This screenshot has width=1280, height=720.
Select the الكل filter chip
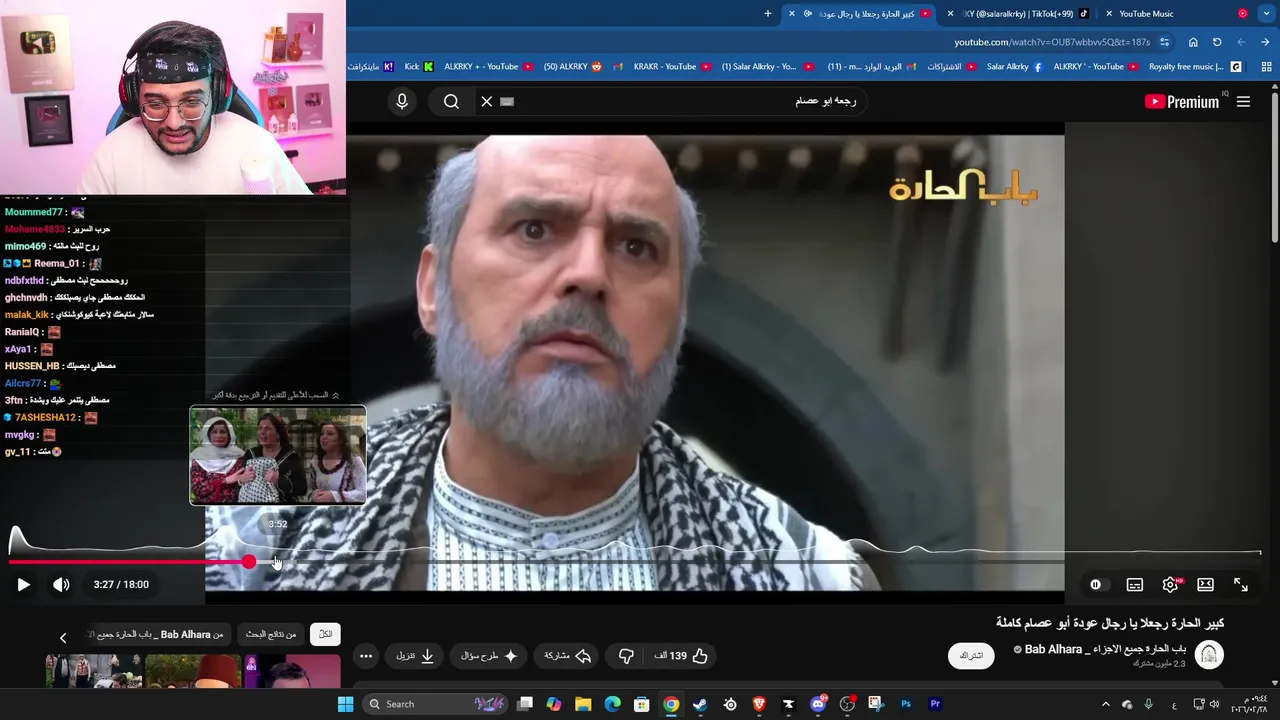325,634
